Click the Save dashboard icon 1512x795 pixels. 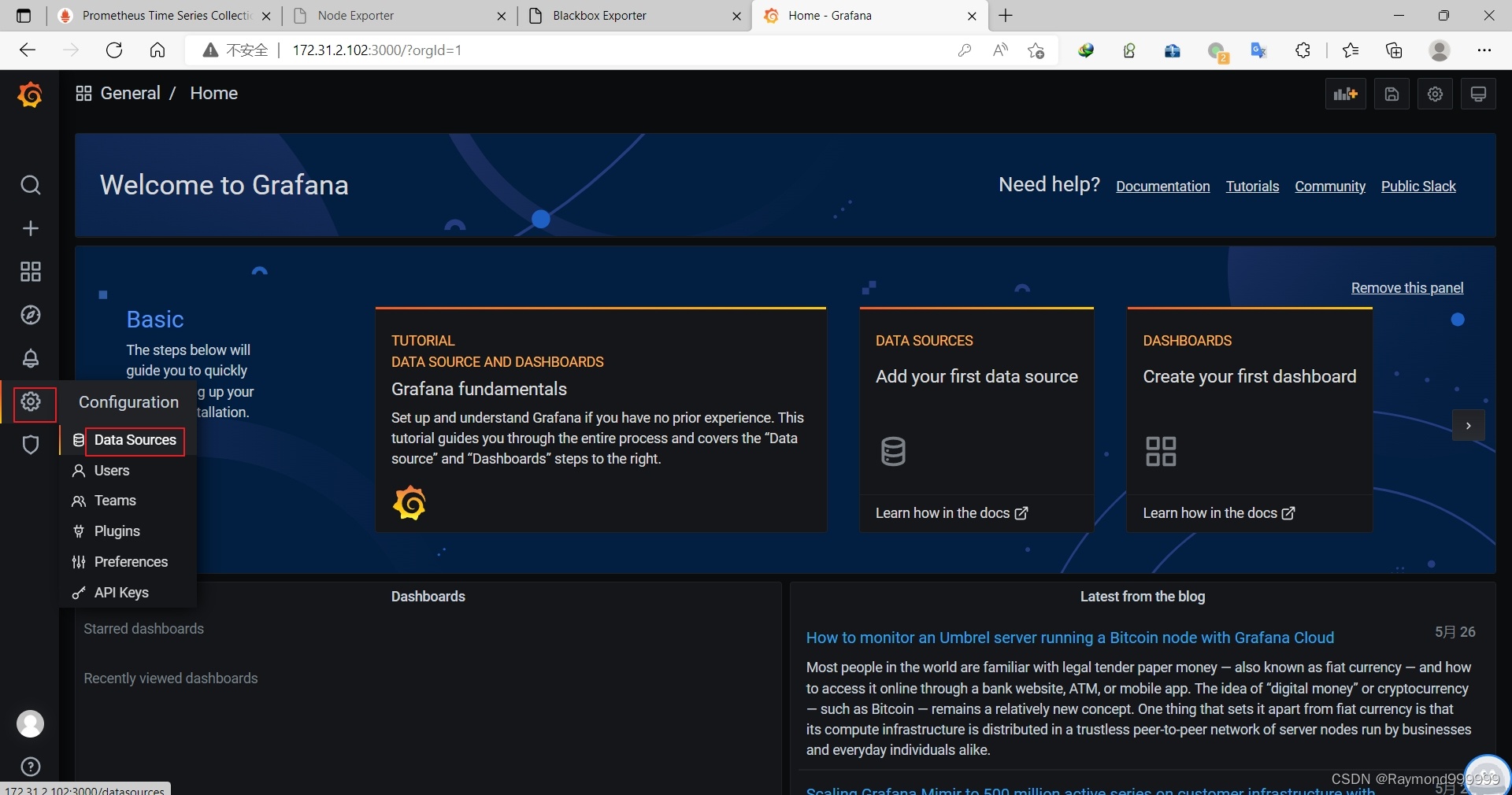tap(1392, 94)
